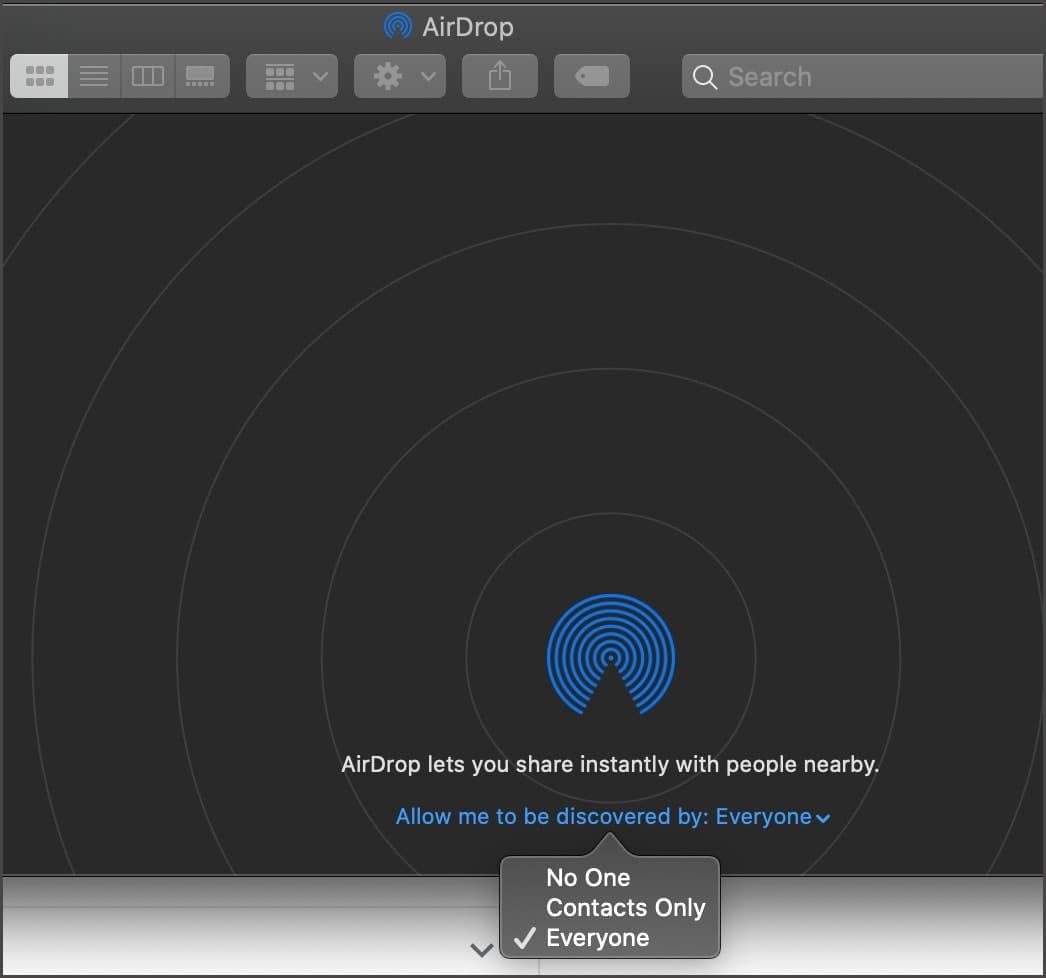Click the small AirDrop icon in title bar

pos(398,26)
